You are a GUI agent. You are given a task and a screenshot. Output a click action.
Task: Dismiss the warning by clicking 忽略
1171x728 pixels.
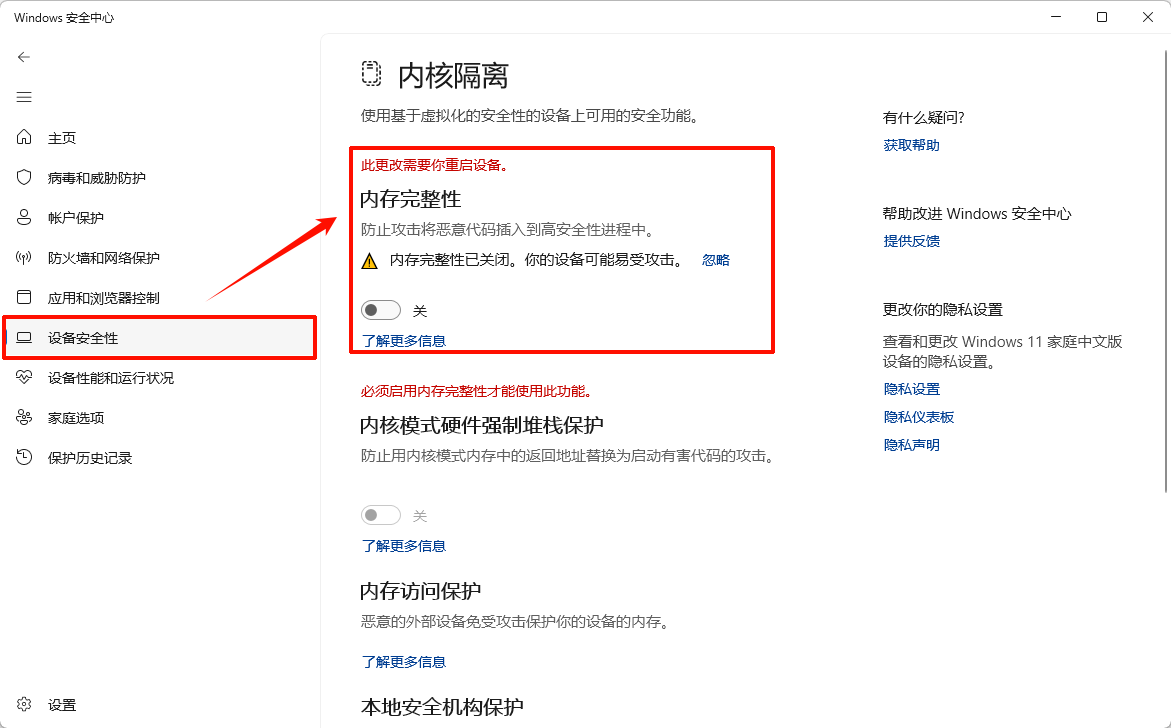pos(716,259)
